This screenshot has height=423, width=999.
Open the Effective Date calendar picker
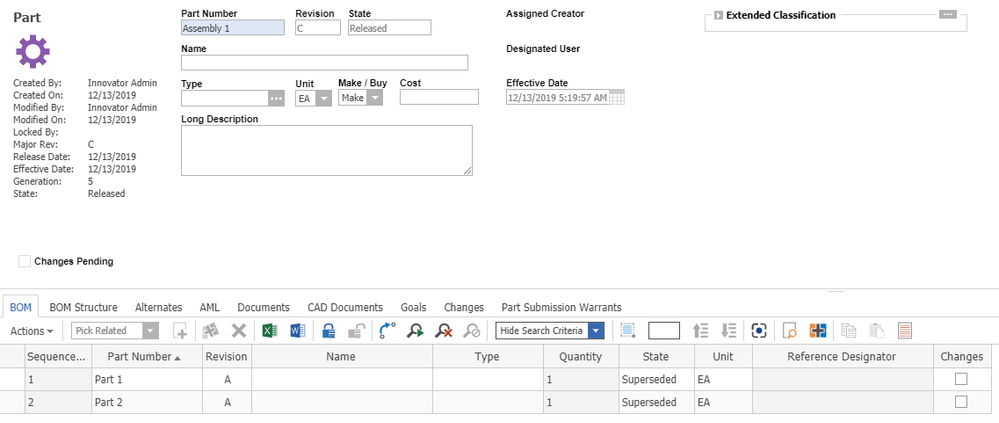point(617,98)
